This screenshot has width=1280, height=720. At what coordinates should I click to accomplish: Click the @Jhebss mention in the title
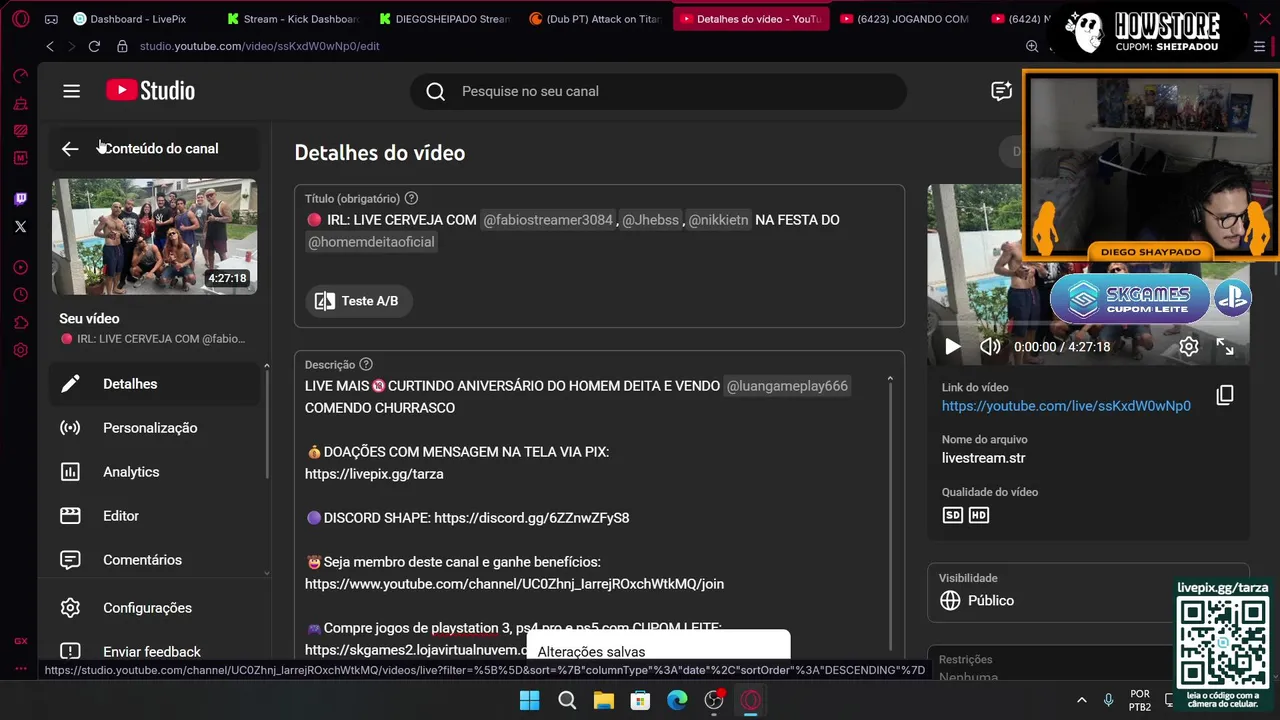click(x=651, y=220)
